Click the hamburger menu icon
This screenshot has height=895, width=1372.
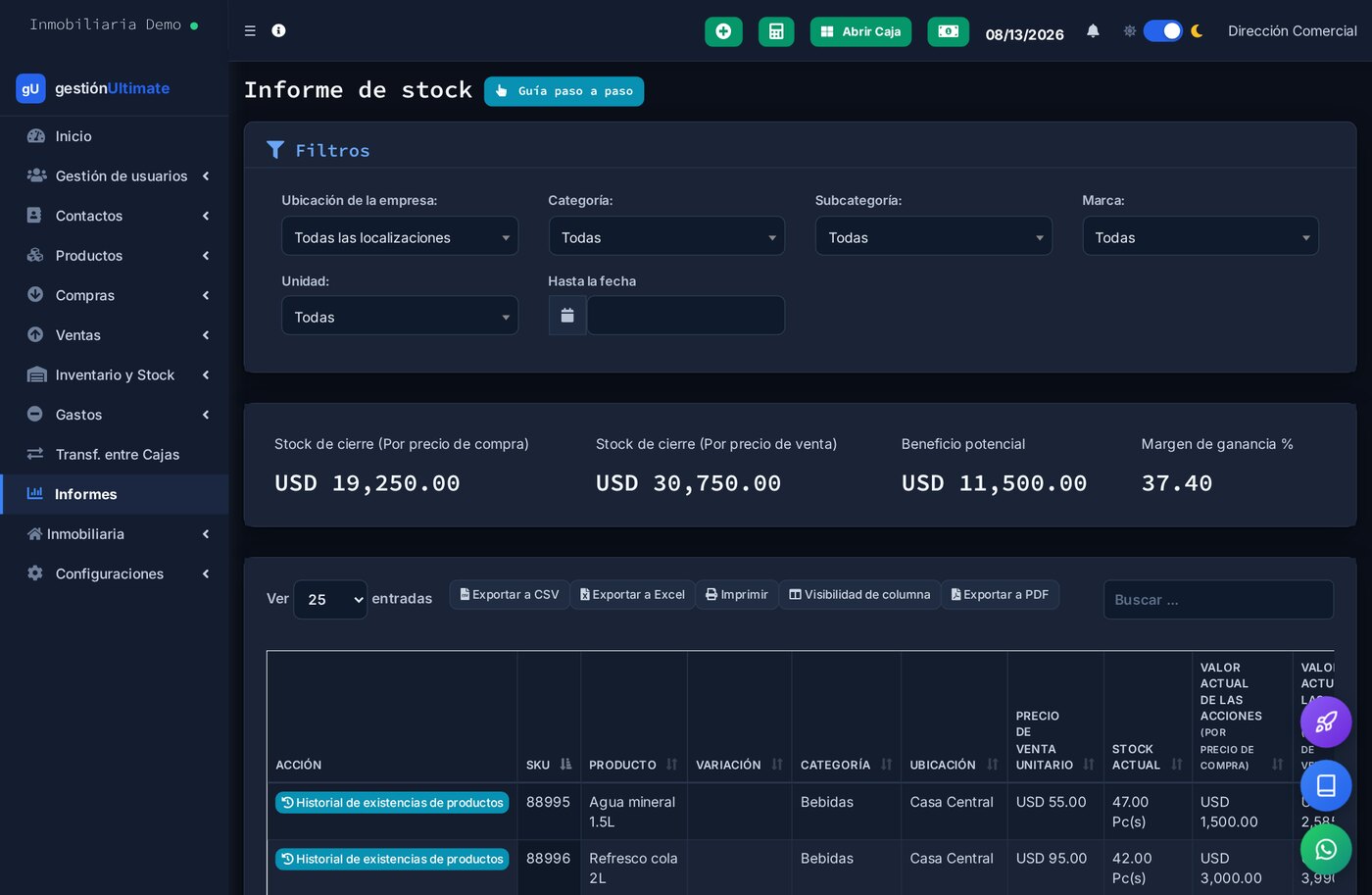(x=250, y=31)
